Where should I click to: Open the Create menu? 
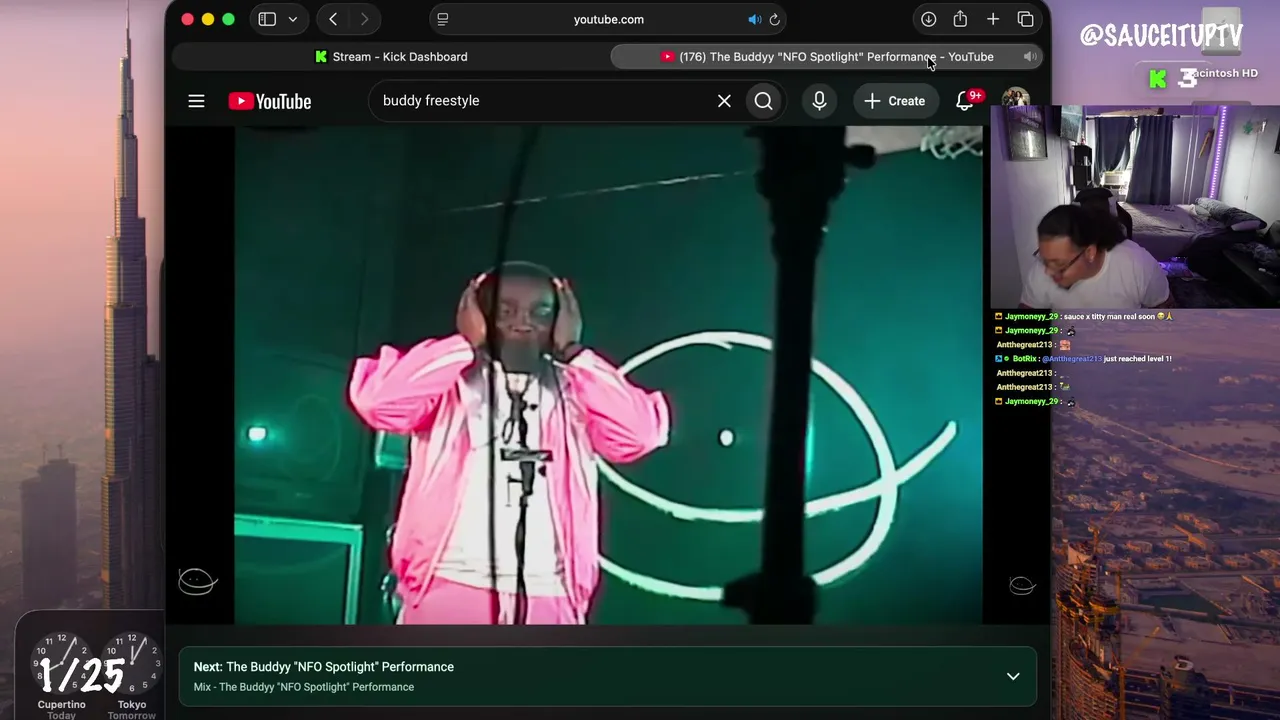tap(895, 101)
